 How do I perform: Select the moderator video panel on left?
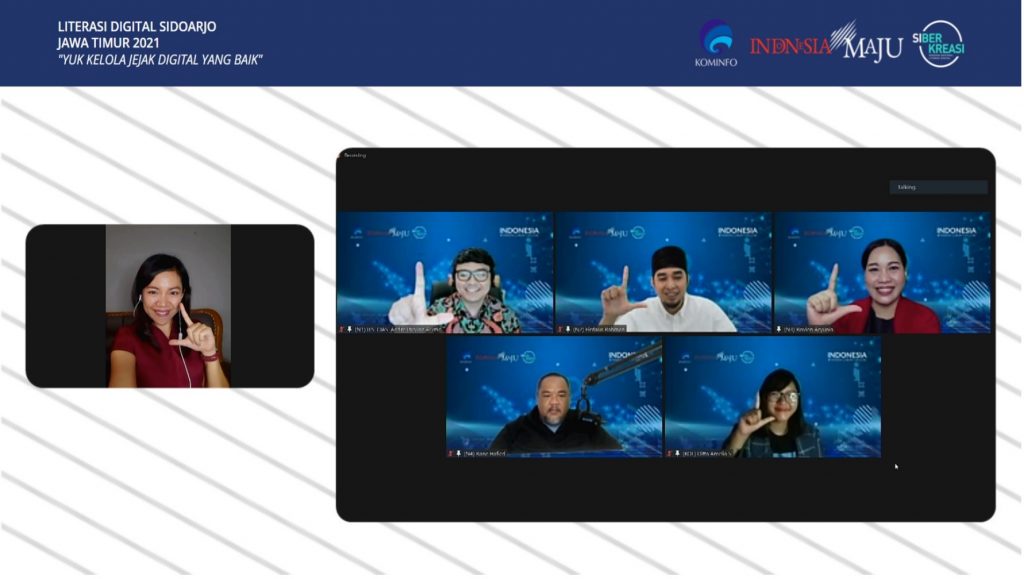click(169, 306)
